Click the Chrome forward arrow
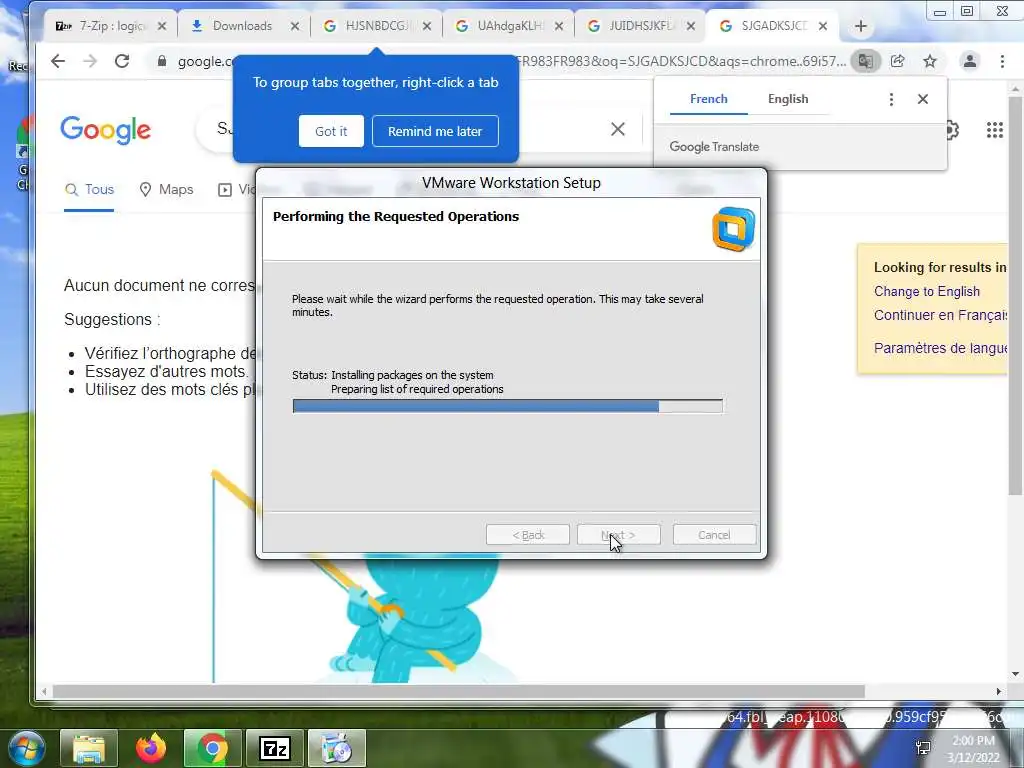This screenshot has width=1024, height=768. [x=90, y=61]
